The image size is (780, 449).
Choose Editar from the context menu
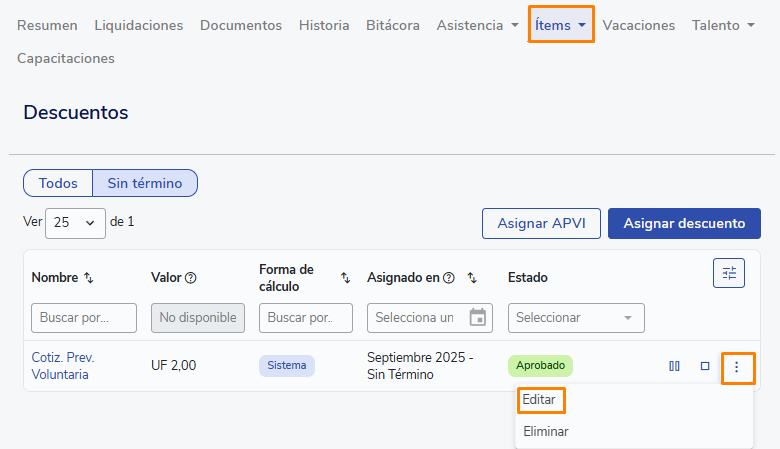(x=540, y=399)
